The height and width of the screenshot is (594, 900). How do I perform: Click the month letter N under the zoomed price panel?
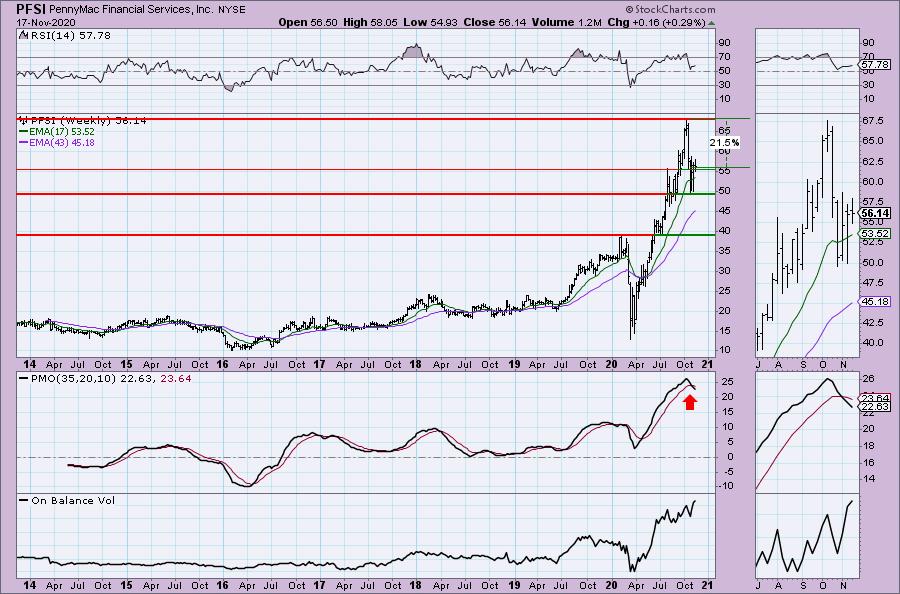(x=843, y=364)
